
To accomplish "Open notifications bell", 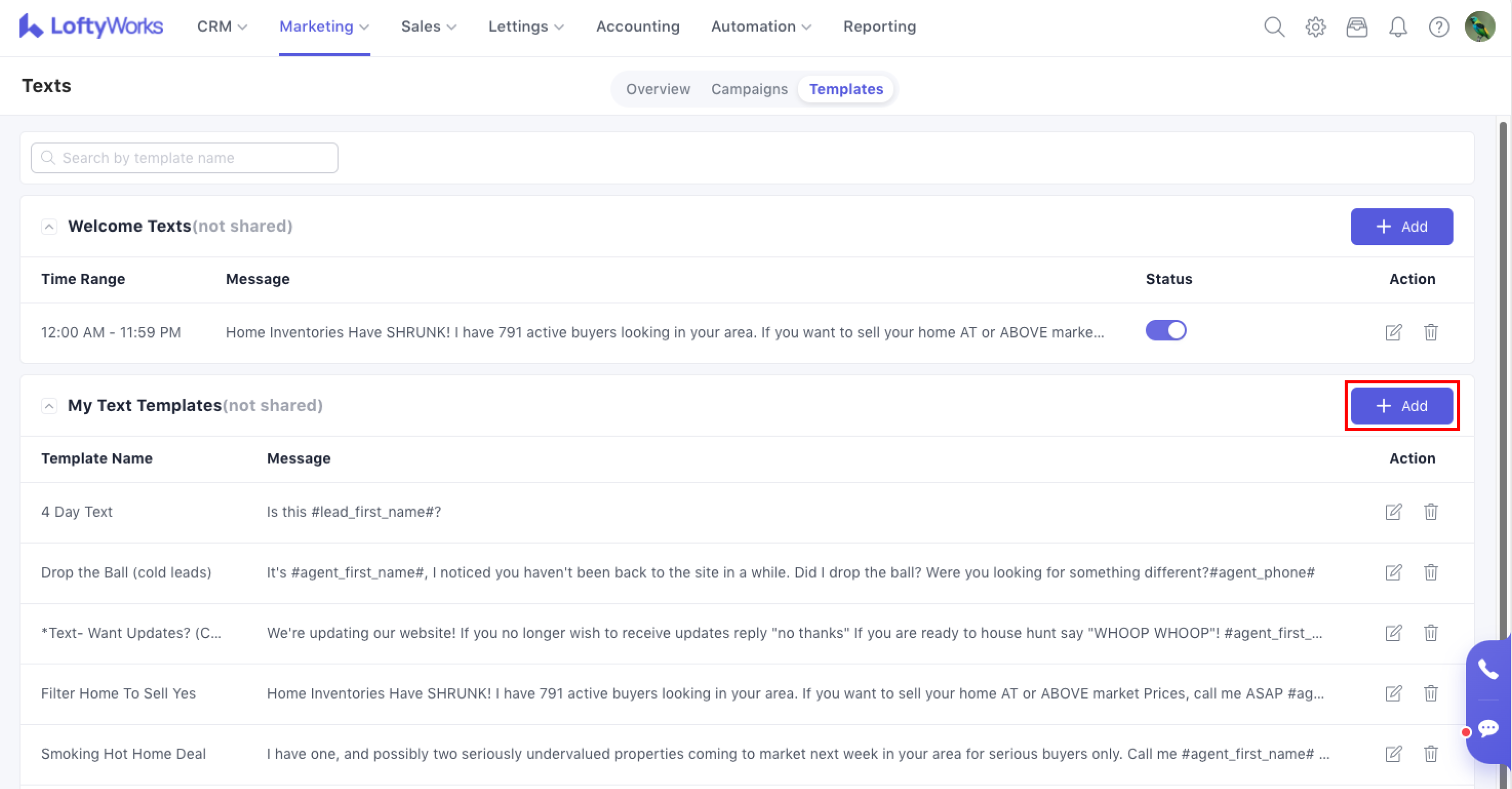I will (x=1397, y=27).
